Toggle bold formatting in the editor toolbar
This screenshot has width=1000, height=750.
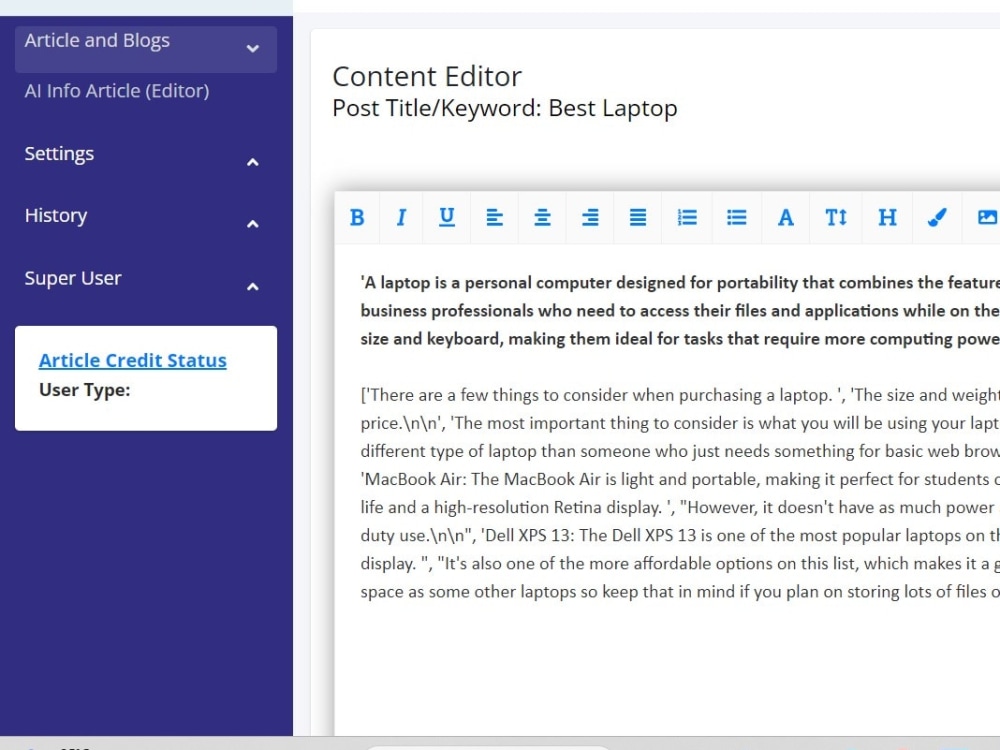pos(357,217)
